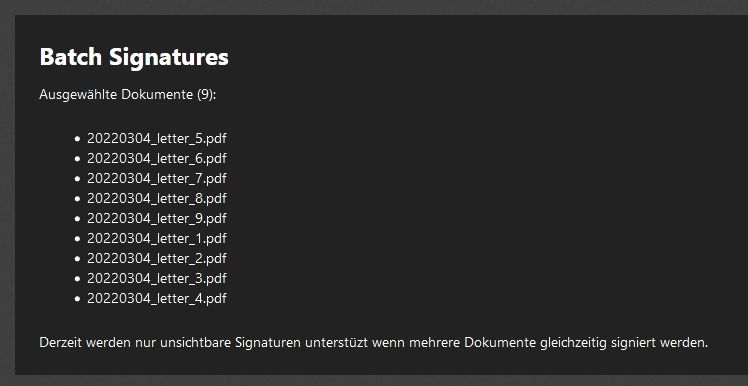Click the 20220304_letter_2.pdf file name
748x386 pixels.
click(x=156, y=259)
